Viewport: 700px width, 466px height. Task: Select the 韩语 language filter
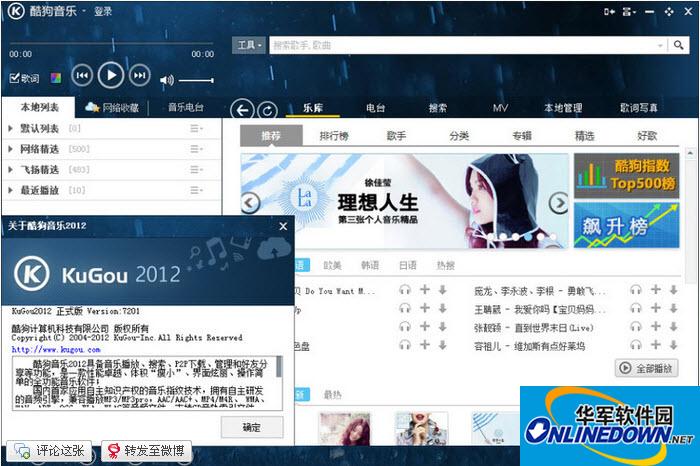point(370,266)
